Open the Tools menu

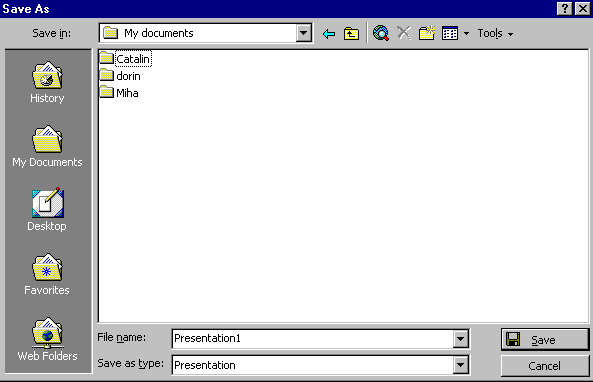pos(495,34)
